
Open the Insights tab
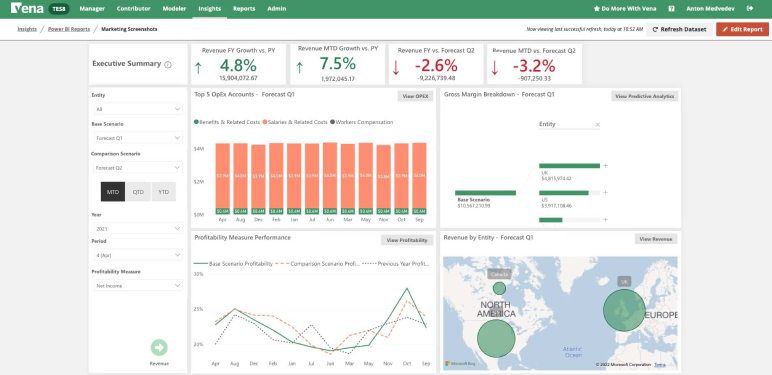(210, 9)
